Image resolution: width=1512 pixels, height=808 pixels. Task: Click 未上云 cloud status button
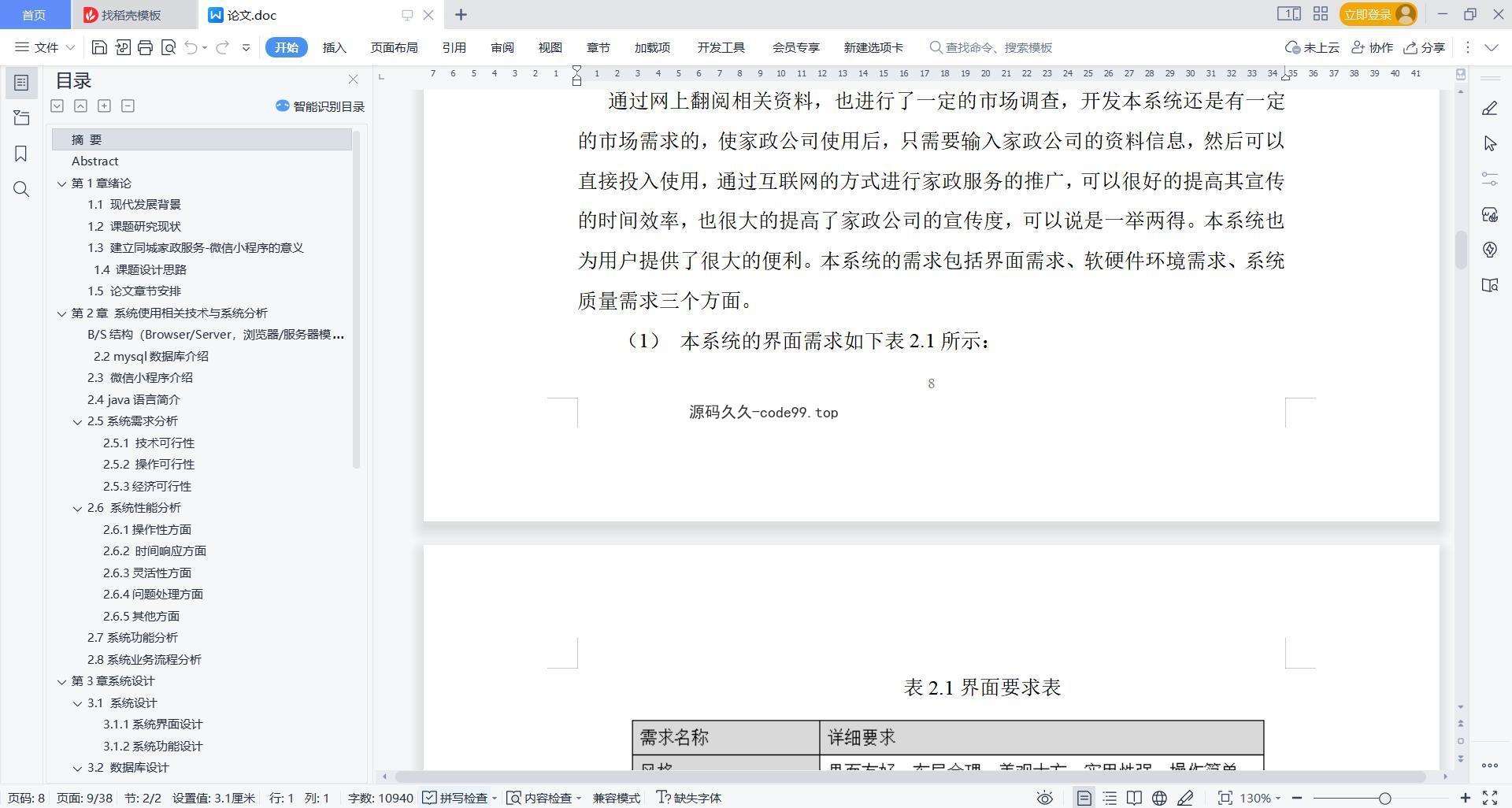(x=1312, y=47)
